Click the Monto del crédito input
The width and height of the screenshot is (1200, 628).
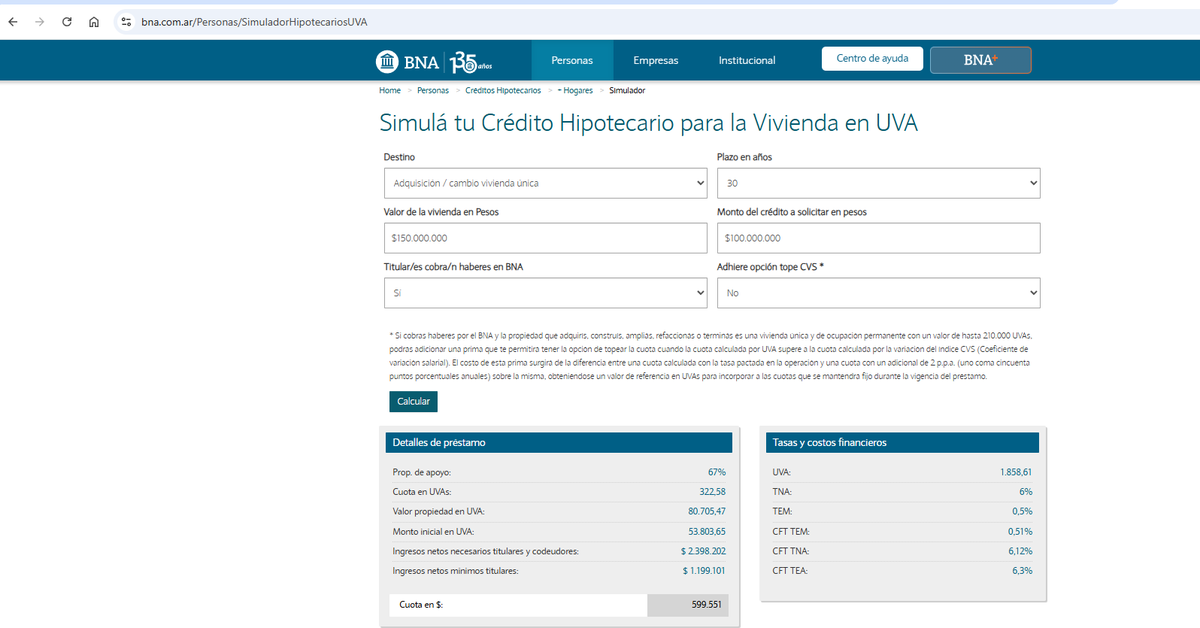(879, 238)
